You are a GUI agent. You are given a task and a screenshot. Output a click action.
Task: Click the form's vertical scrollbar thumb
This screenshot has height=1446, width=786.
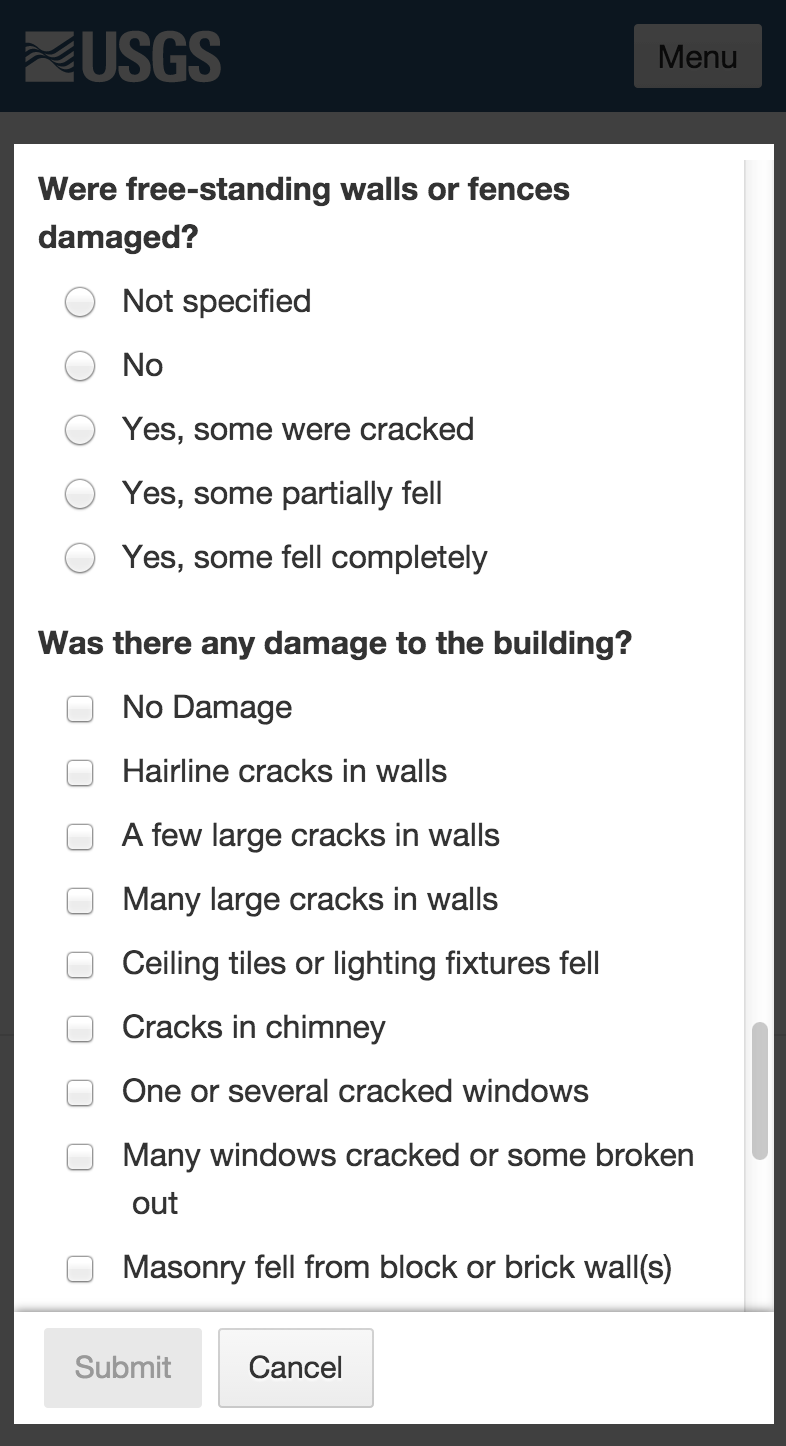[x=760, y=1090]
